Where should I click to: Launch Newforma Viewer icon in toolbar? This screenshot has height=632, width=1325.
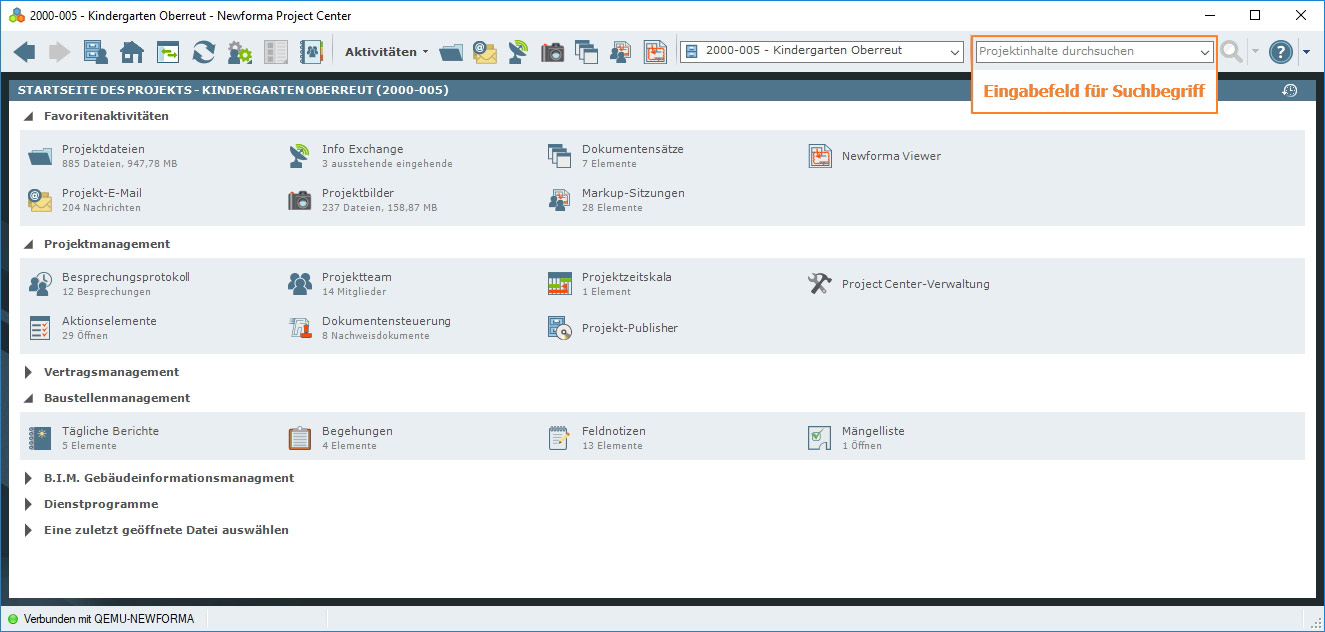655,52
